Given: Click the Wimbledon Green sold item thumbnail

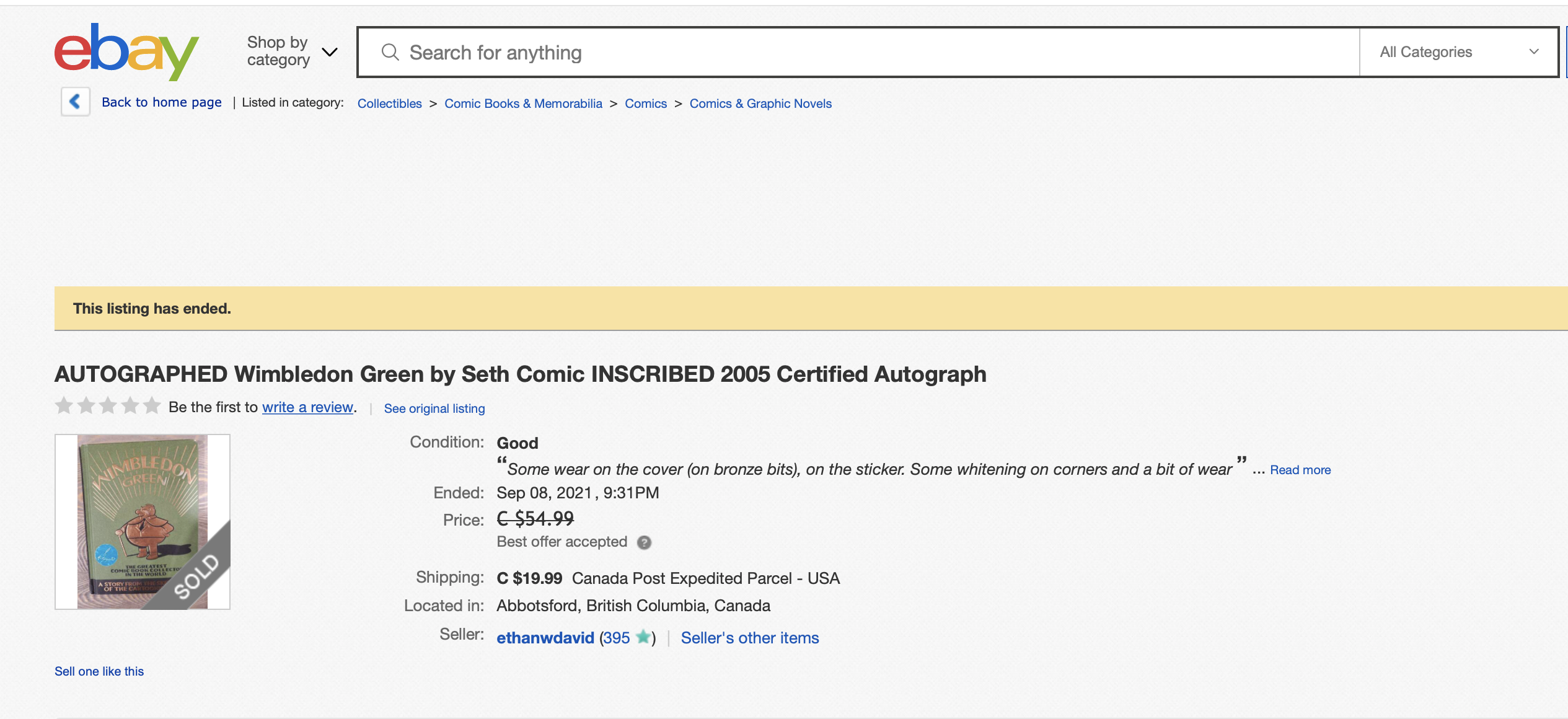Looking at the screenshot, I should 143,522.
